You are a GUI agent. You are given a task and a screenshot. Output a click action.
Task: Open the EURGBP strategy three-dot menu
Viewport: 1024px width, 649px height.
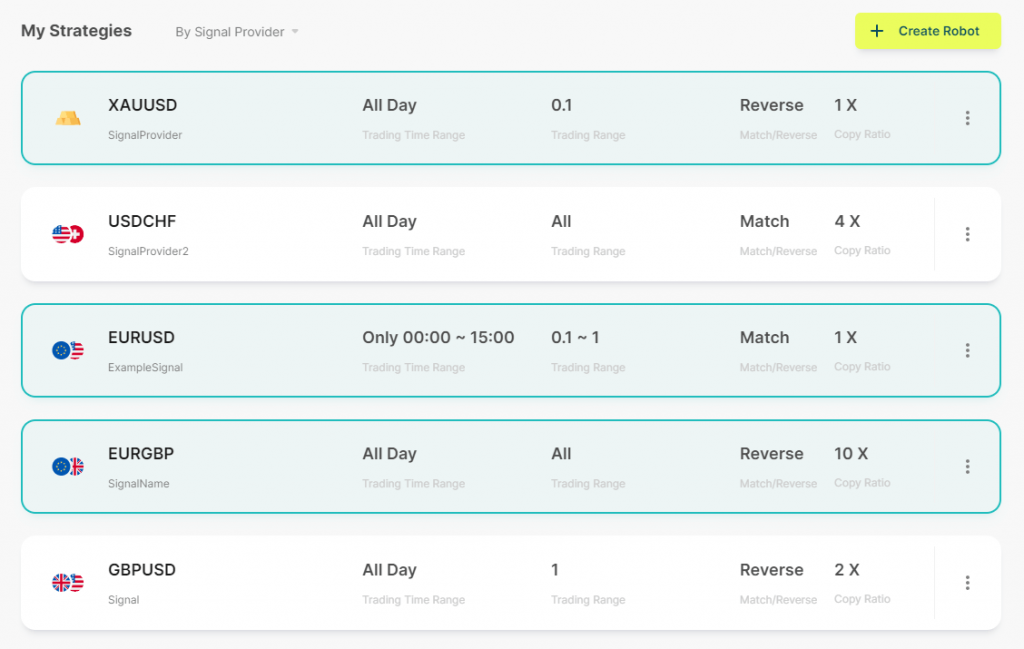[967, 467]
